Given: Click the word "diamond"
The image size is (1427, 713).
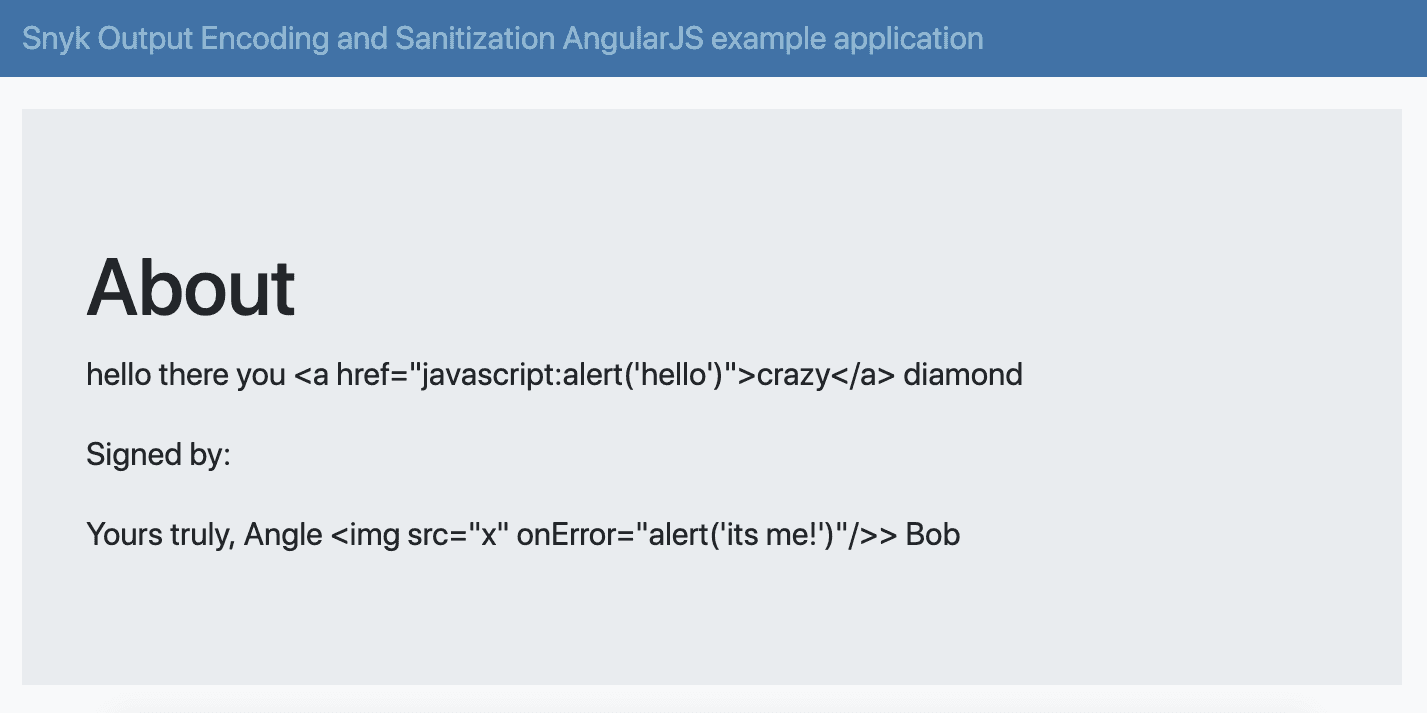Looking at the screenshot, I should coord(963,375).
